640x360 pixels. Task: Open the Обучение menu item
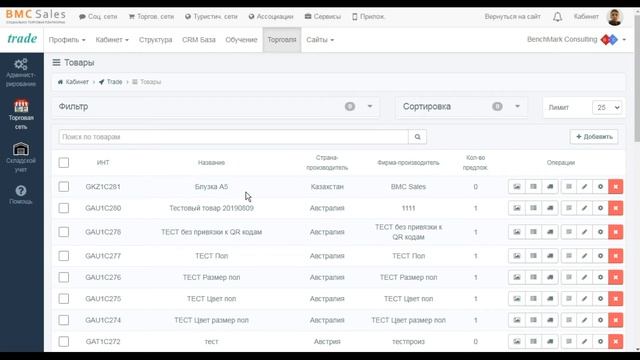241,40
